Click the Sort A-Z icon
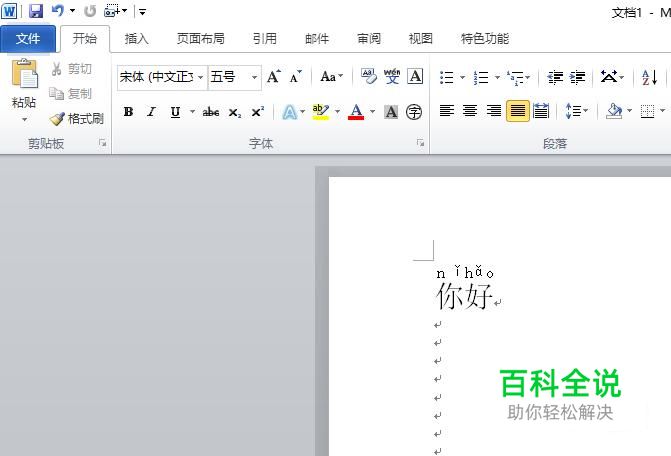The image size is (671, 456). pyautogui.click(x=649, y=77)
